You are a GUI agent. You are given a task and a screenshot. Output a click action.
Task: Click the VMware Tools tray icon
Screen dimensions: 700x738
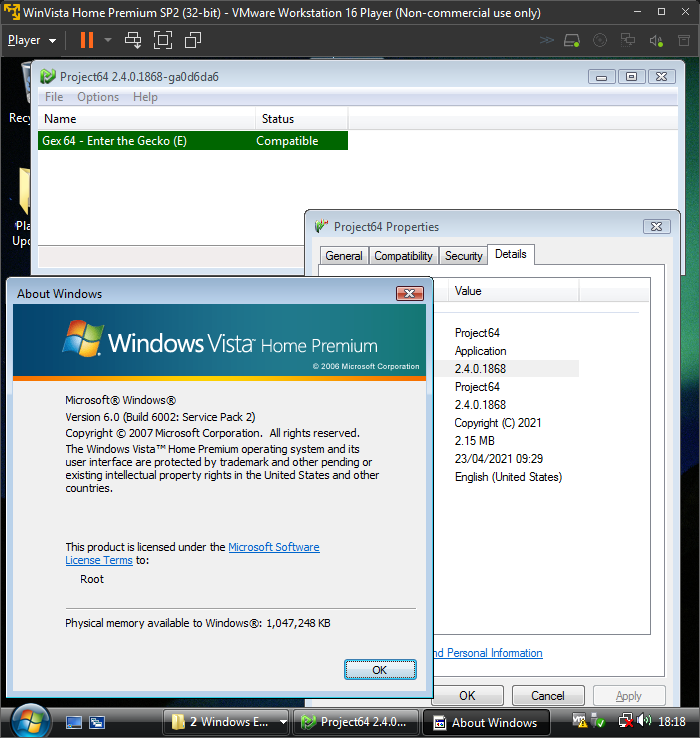(x=579, y=721)
